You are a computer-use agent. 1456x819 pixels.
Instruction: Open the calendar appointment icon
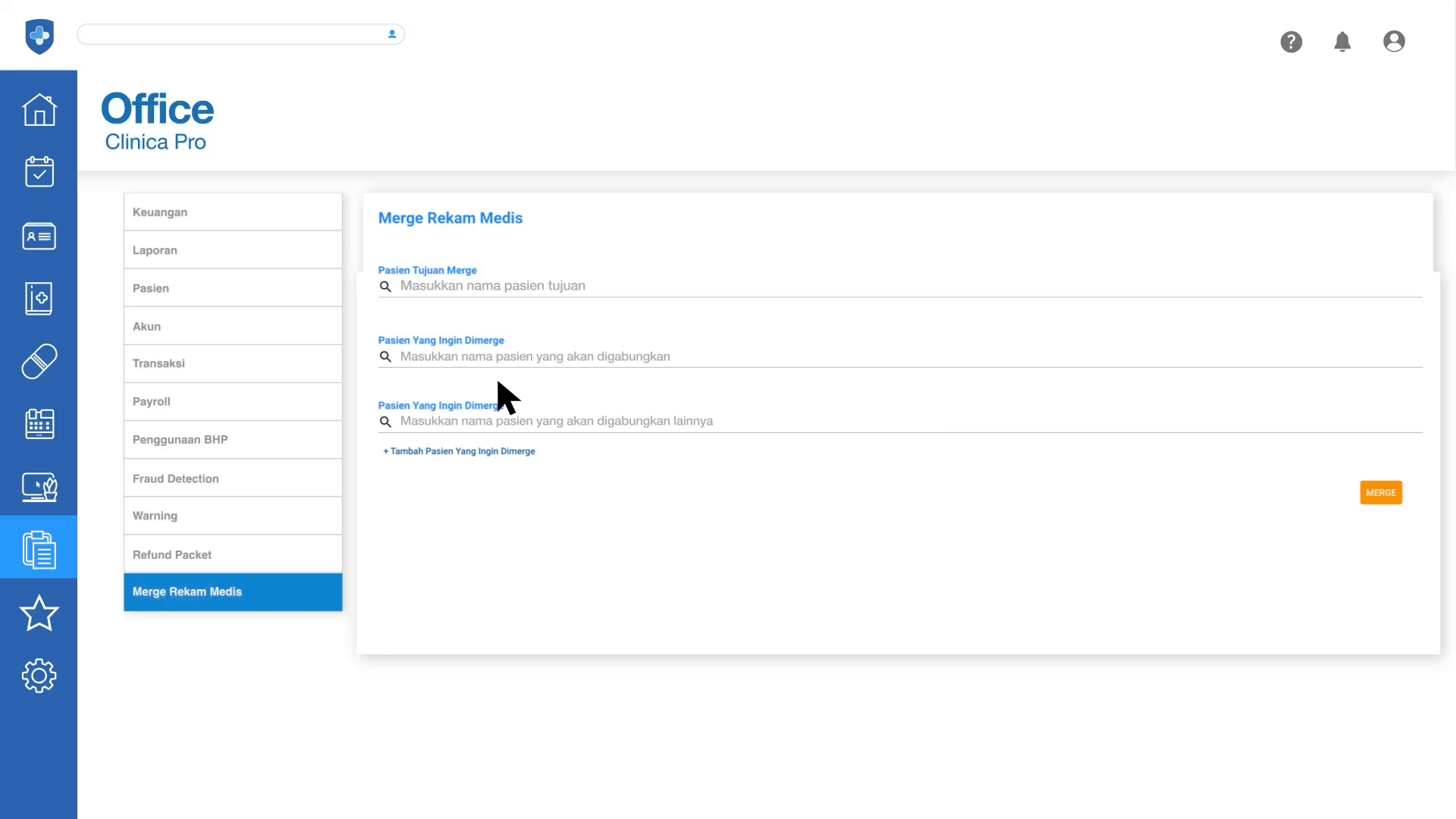[39, 172]
